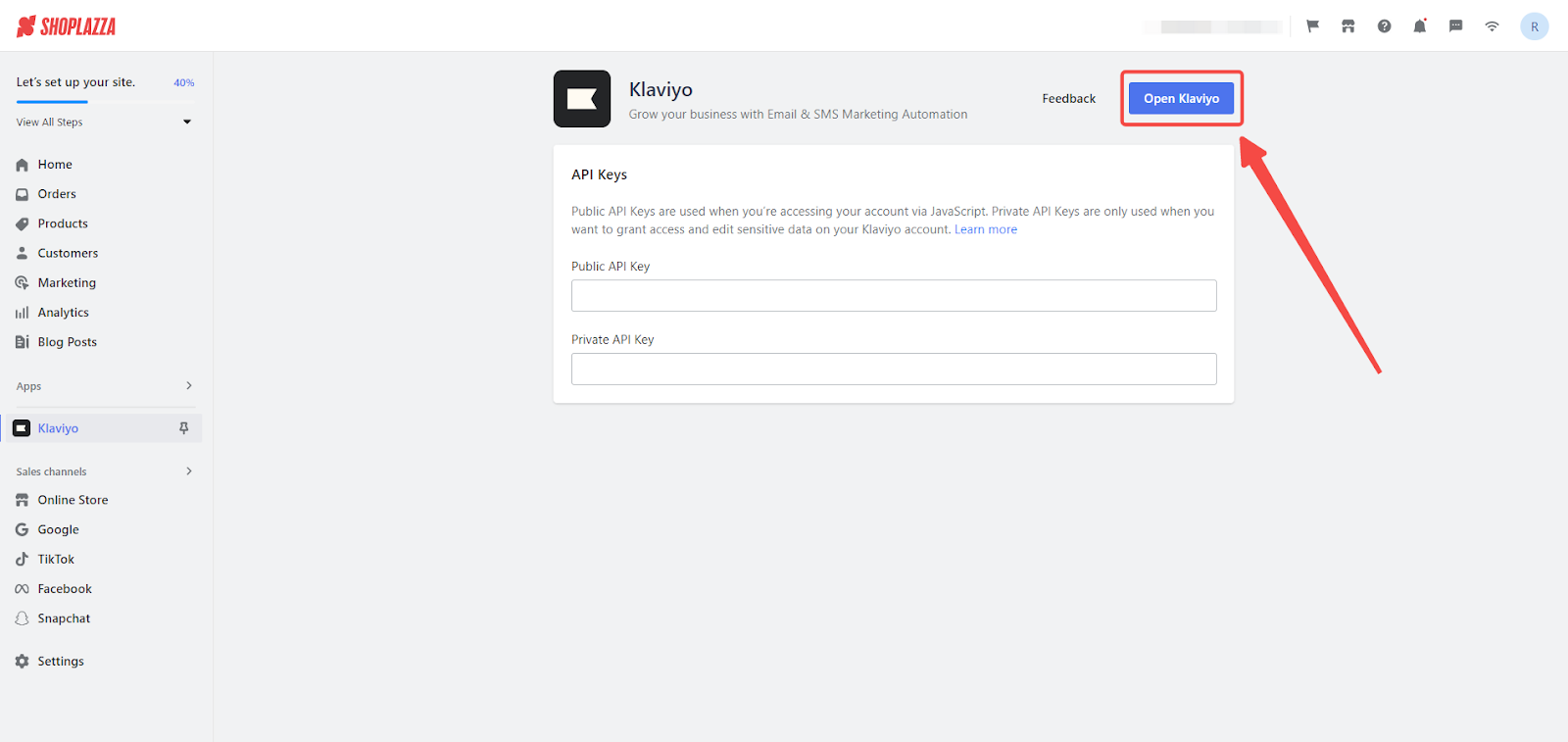Click the Blog Posts document icon

(22, 342)
